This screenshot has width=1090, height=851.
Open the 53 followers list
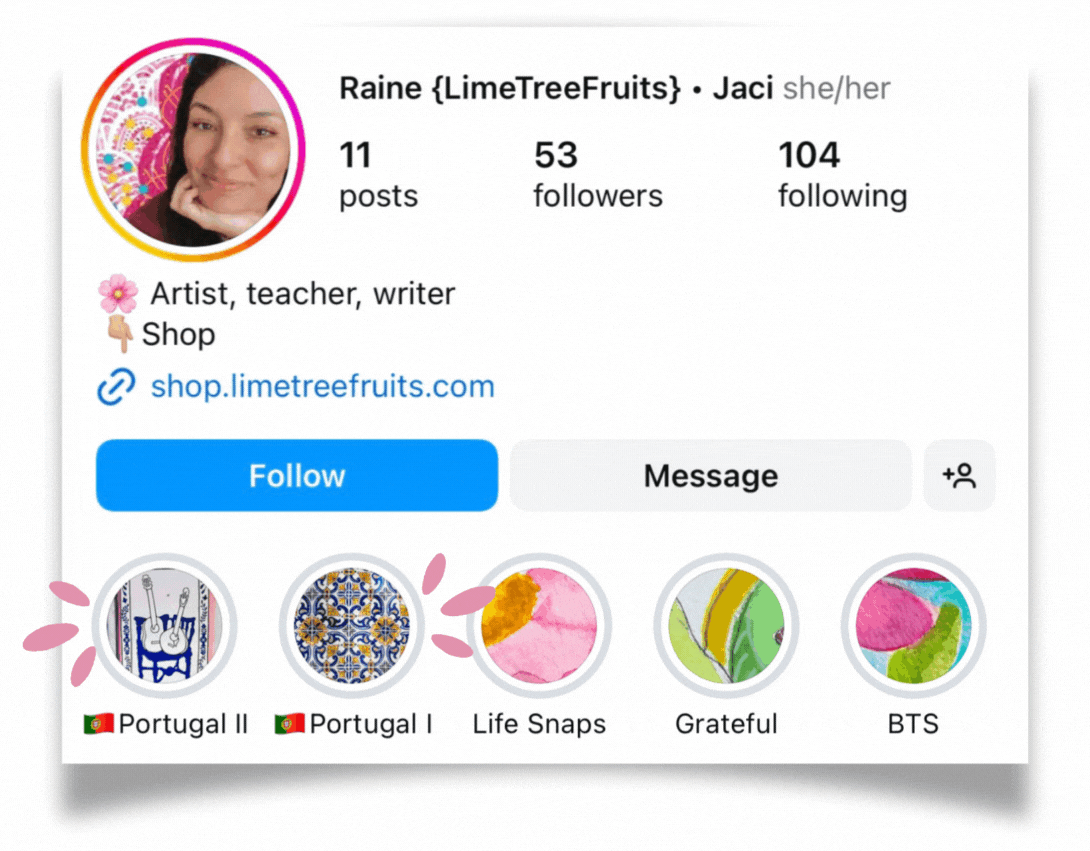(598, 175)
